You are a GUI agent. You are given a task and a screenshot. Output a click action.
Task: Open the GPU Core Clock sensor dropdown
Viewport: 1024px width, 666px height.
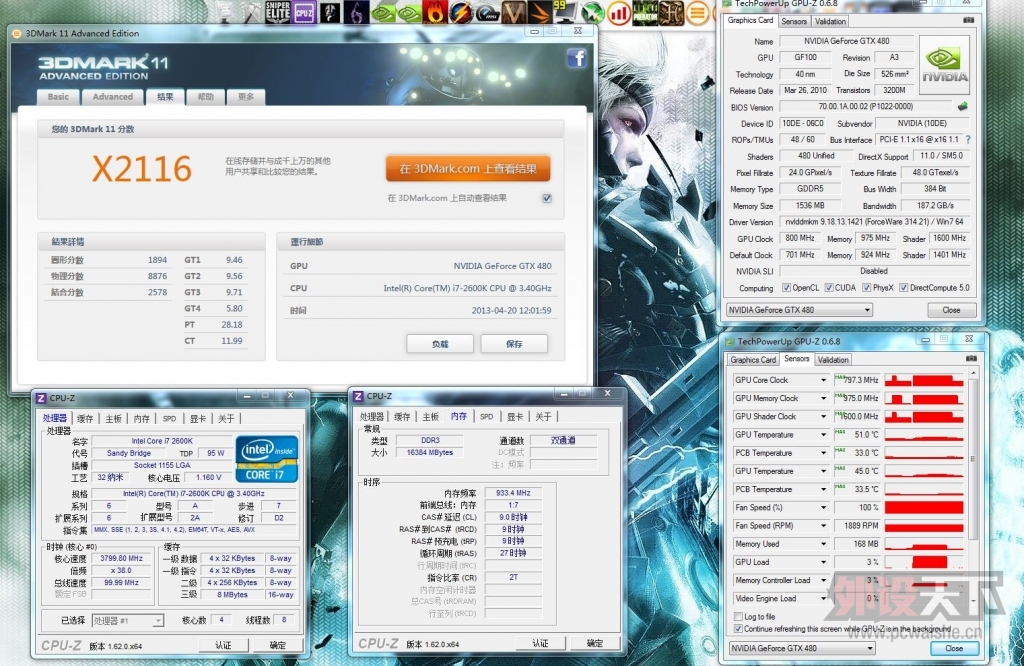[824, 380]
